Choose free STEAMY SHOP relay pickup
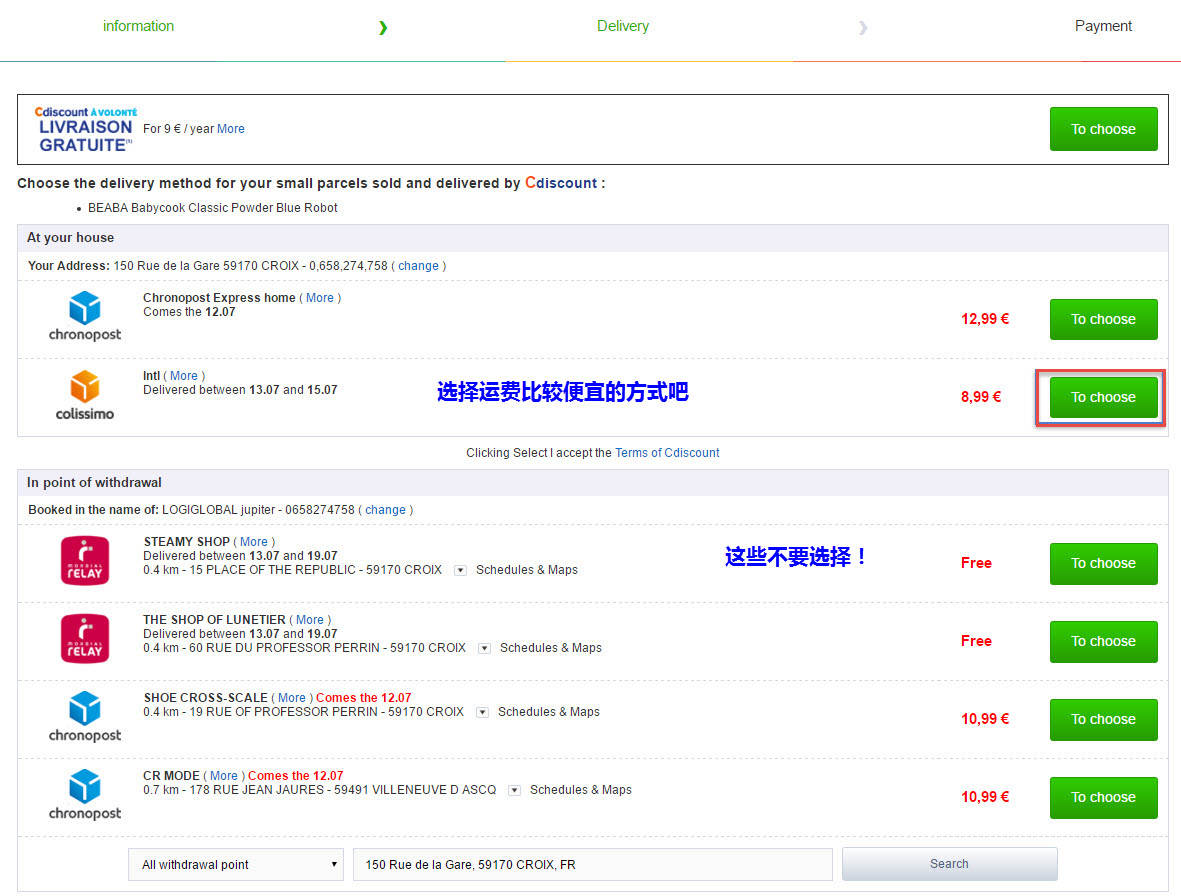This screenshot has height=896, width=1181. click(1103, 563)
